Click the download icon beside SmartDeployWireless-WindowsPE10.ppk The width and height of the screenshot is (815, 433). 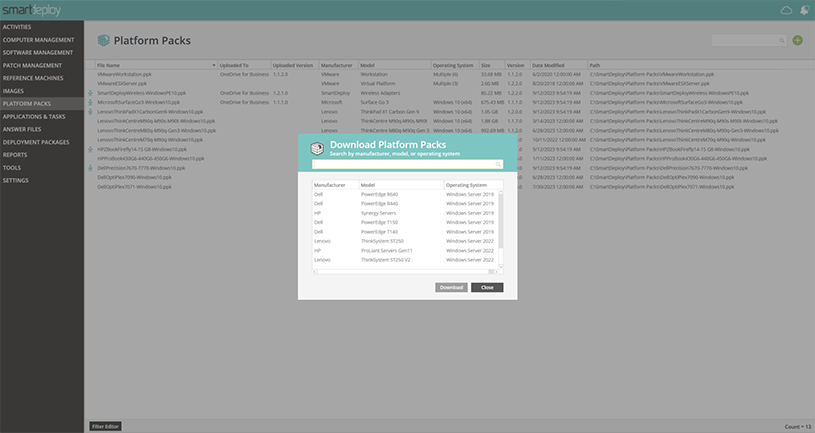pos(90,93)
